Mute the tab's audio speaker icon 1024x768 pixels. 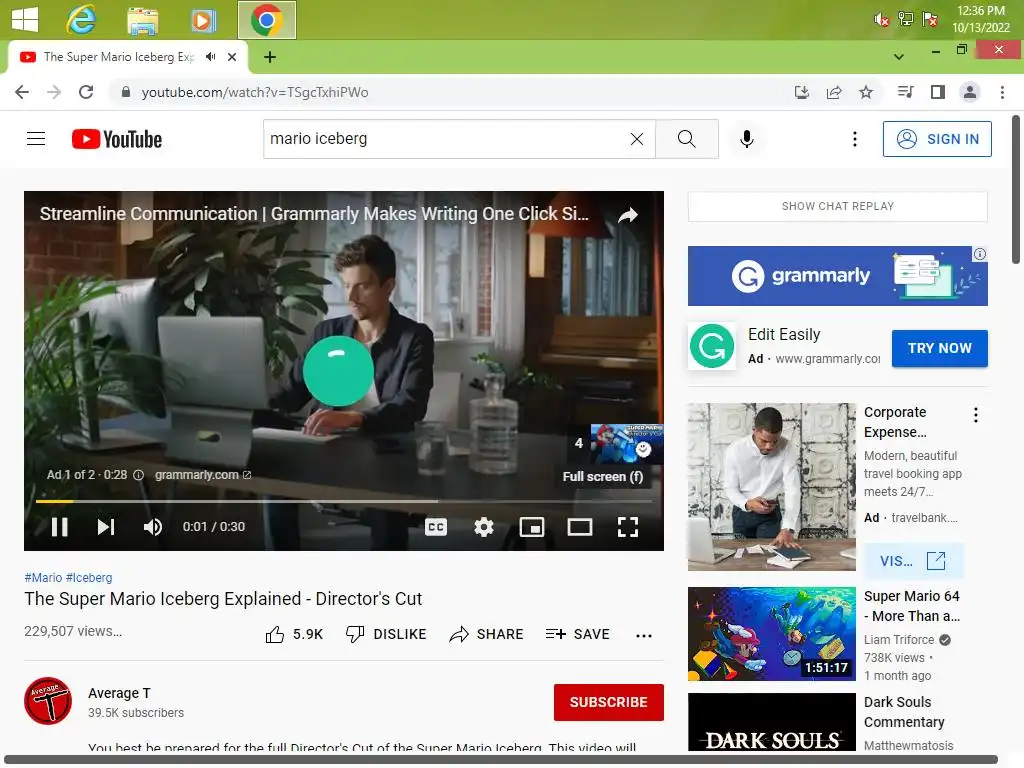(210, 57)
